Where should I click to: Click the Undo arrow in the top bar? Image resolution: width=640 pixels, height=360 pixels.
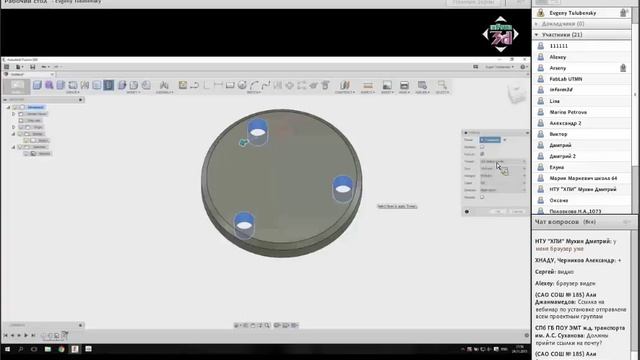(43, 67)
